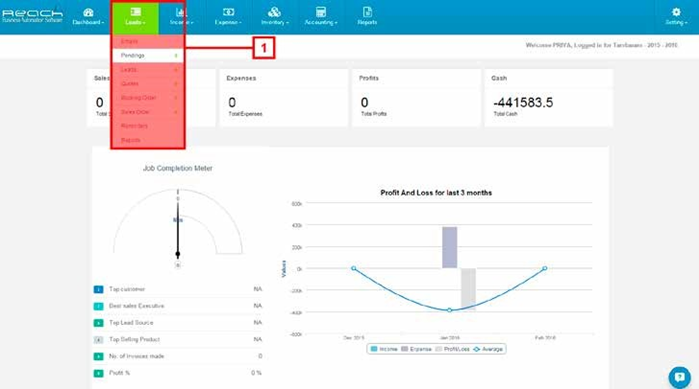699x389 pixels.
Task: Expand the Pendings submenu arrow
Action: coord(176,56)
